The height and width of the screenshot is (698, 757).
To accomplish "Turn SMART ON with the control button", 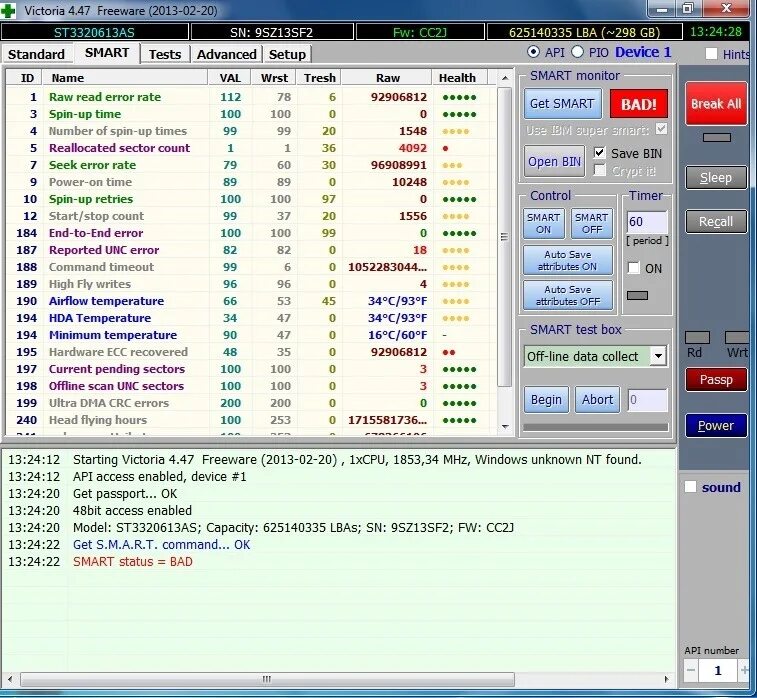I will pos(544,223).
